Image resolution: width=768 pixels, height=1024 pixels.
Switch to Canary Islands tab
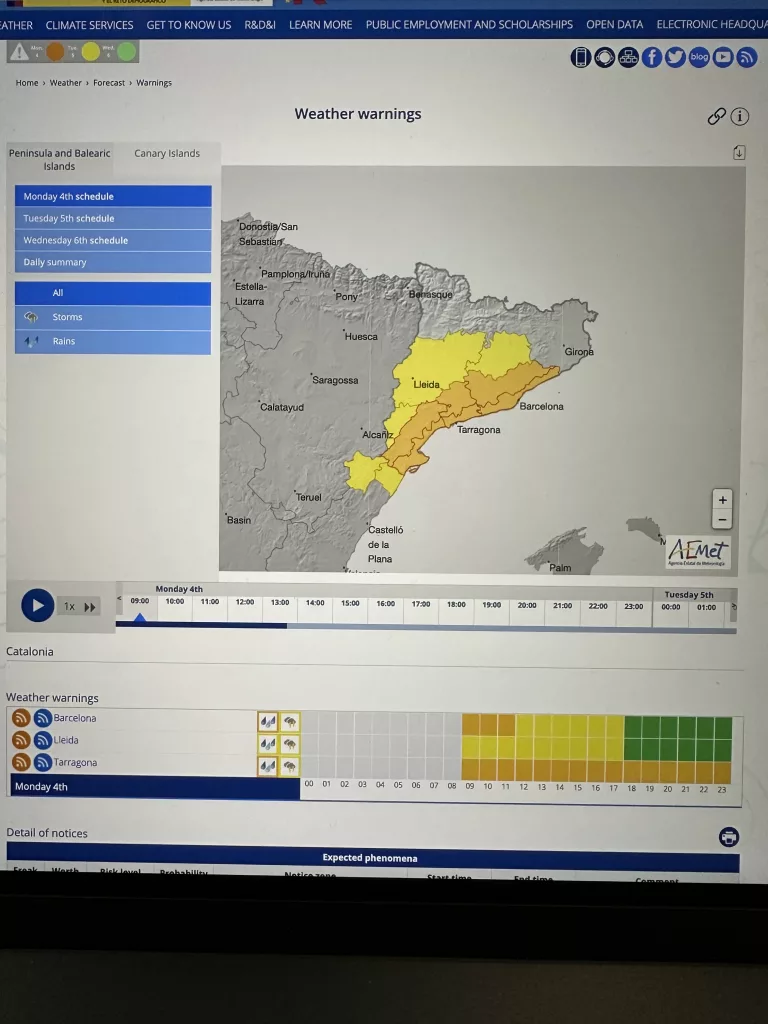point(167,154)
